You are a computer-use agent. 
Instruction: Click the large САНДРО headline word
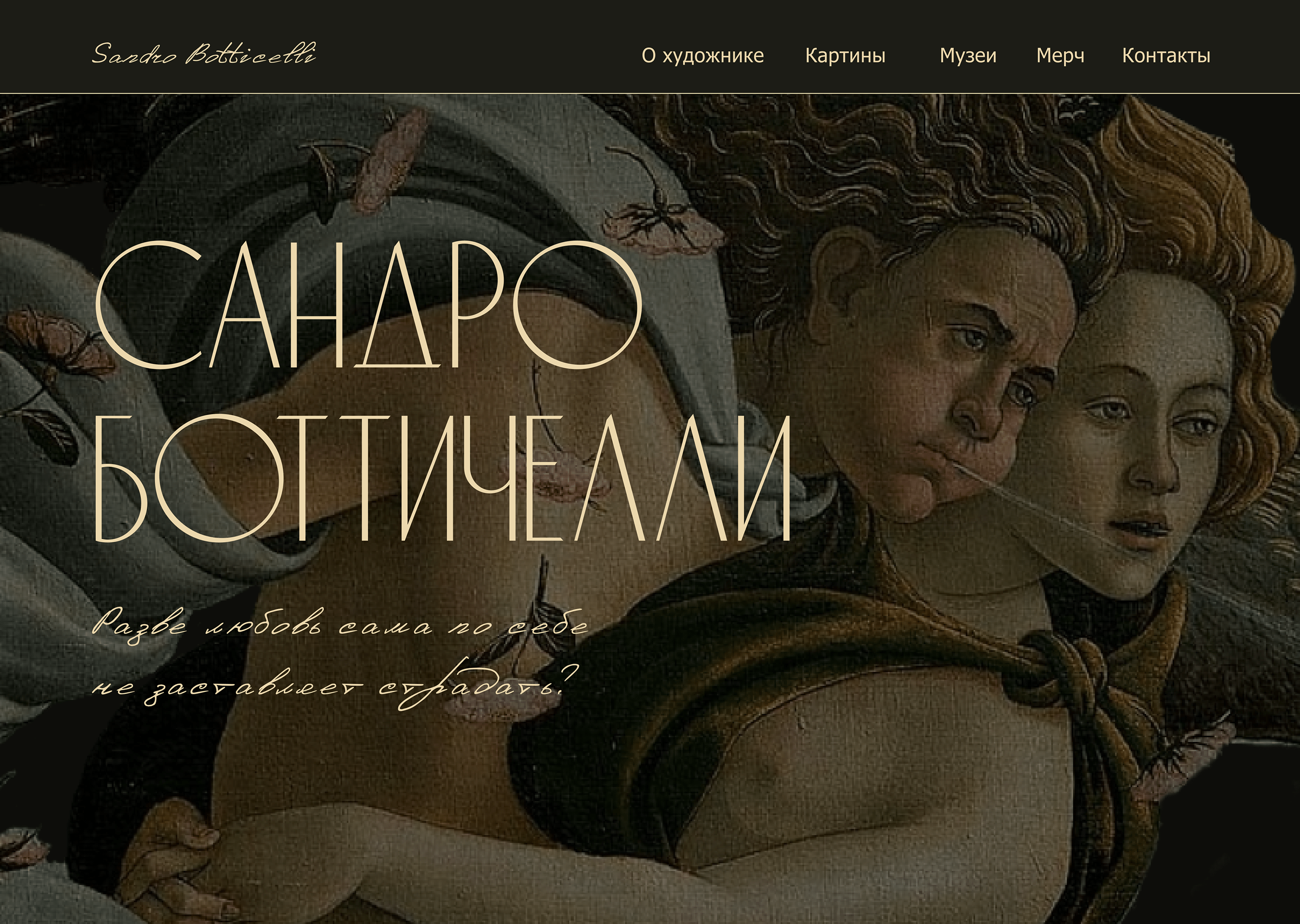coord(368,305)
